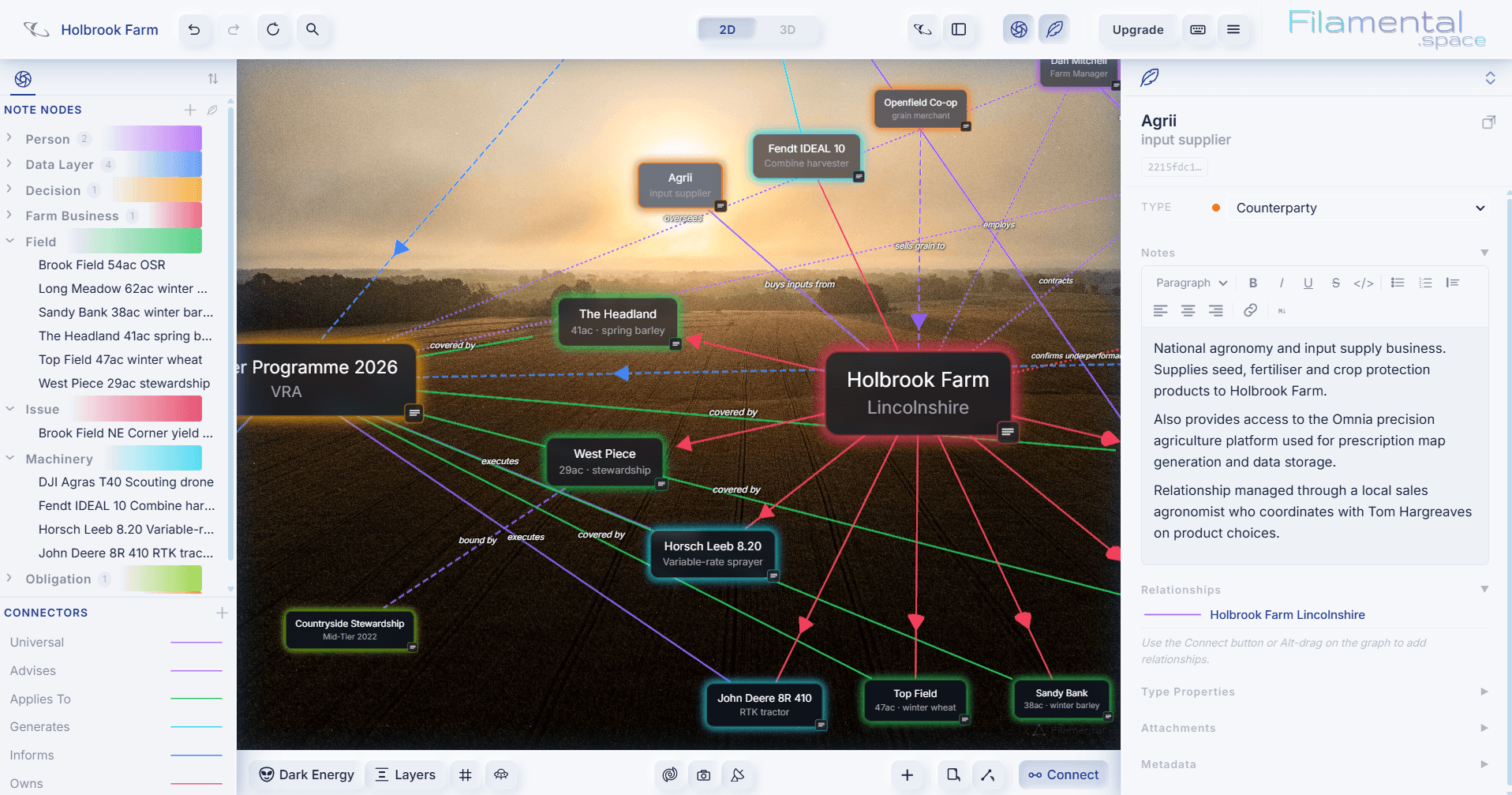Open Holbrook Farm Lincolnshire relationship link

tap(1287, 615)
